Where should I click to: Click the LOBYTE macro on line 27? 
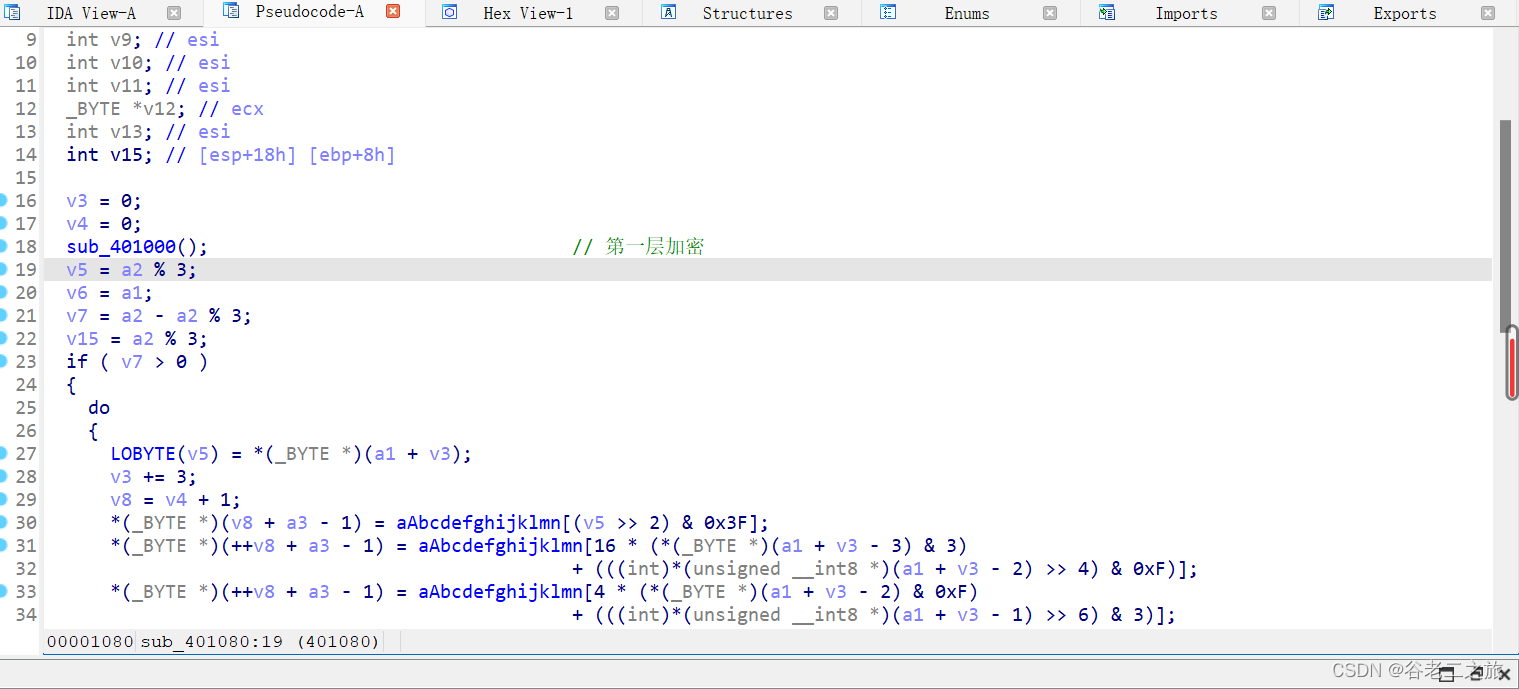point(142,453)
